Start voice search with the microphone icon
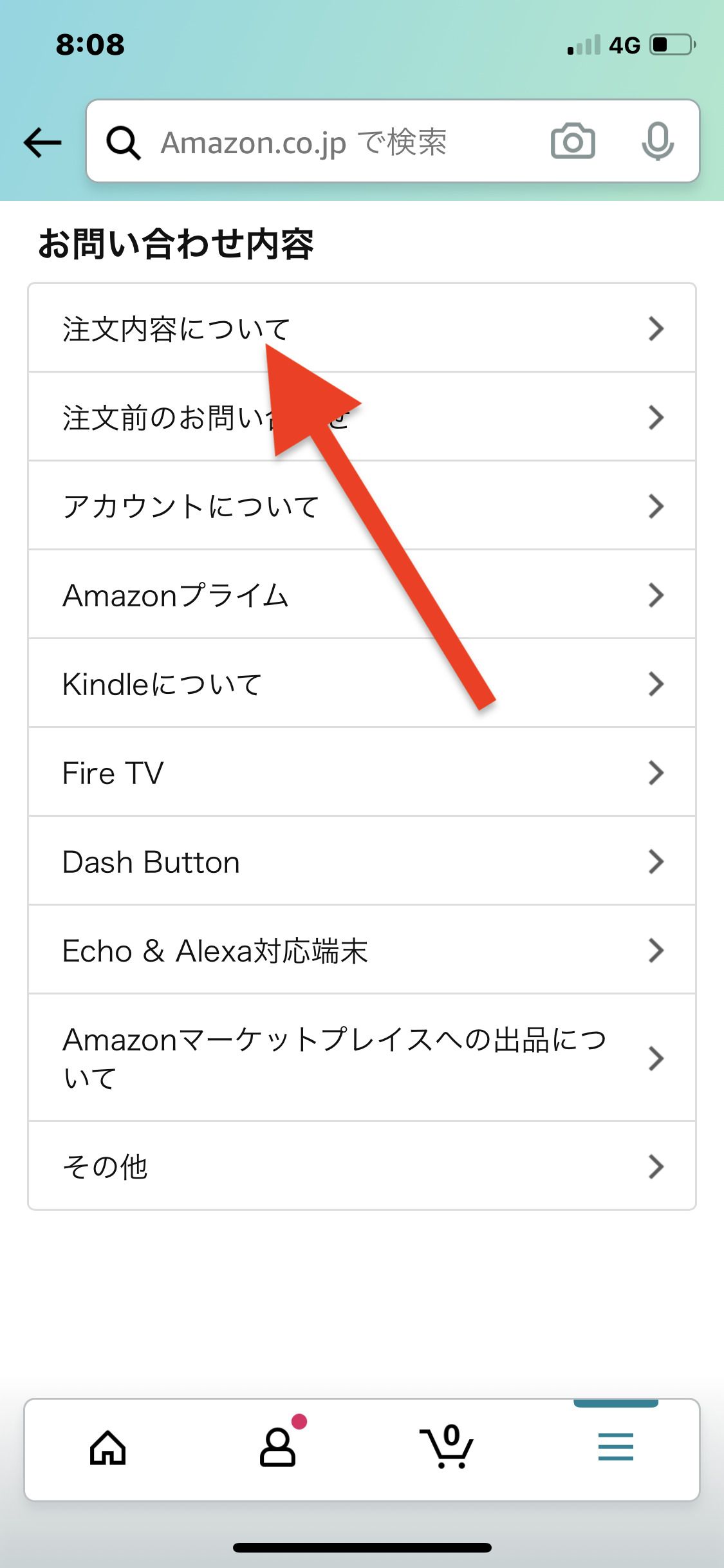 point(657,141)
